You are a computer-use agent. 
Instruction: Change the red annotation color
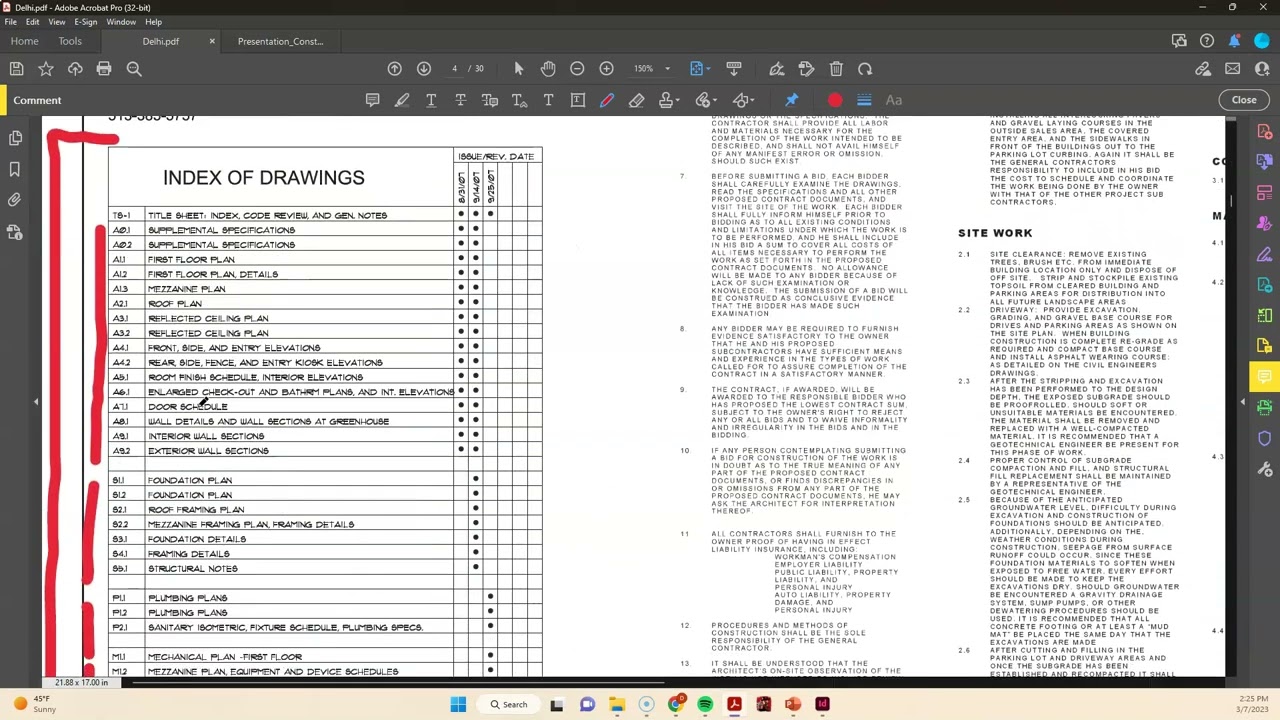pos(835,100)
